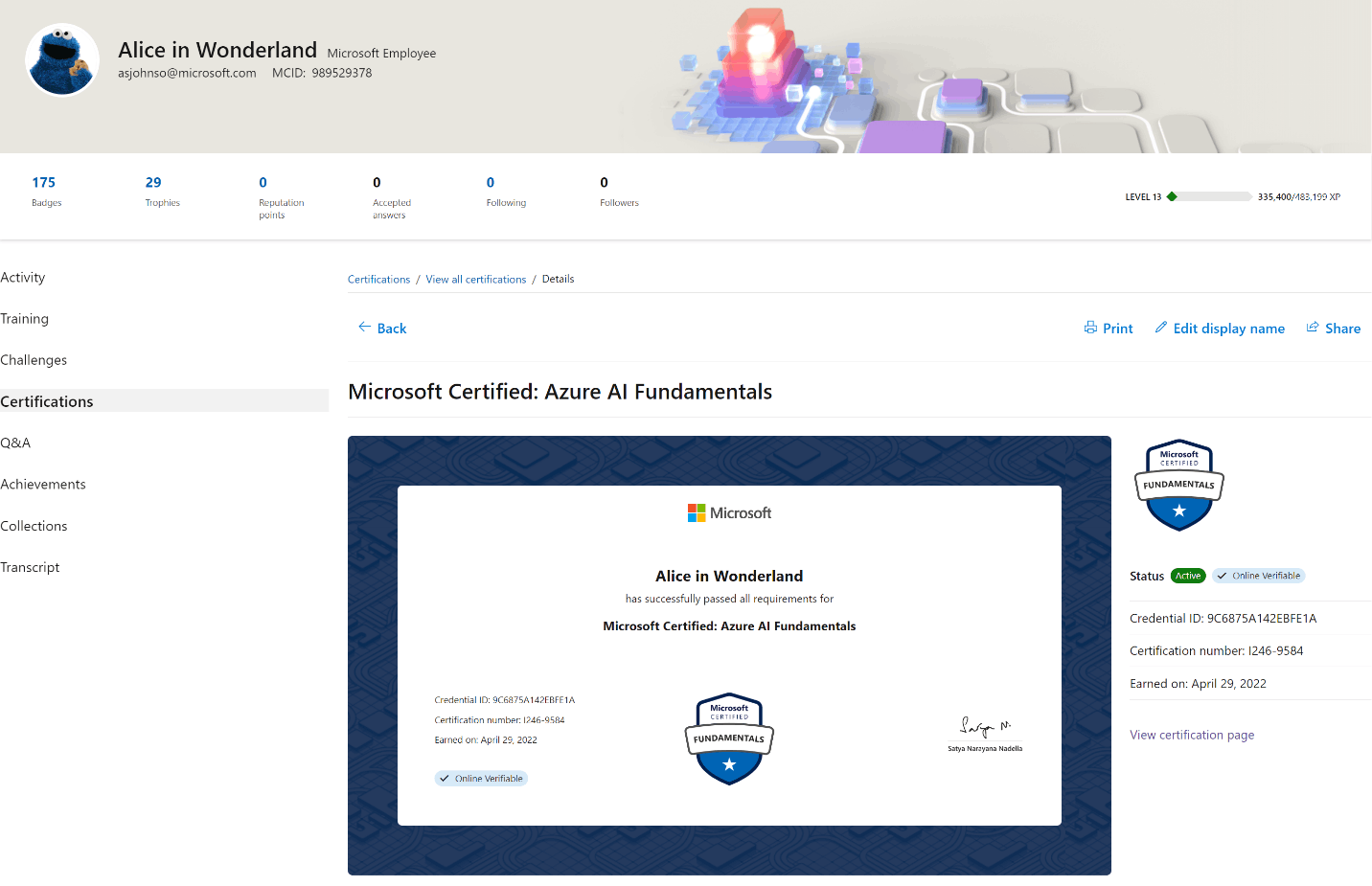Go Back to the previous page
The width and height of the screenshot is (1372, 886).
tap(382, 329)
